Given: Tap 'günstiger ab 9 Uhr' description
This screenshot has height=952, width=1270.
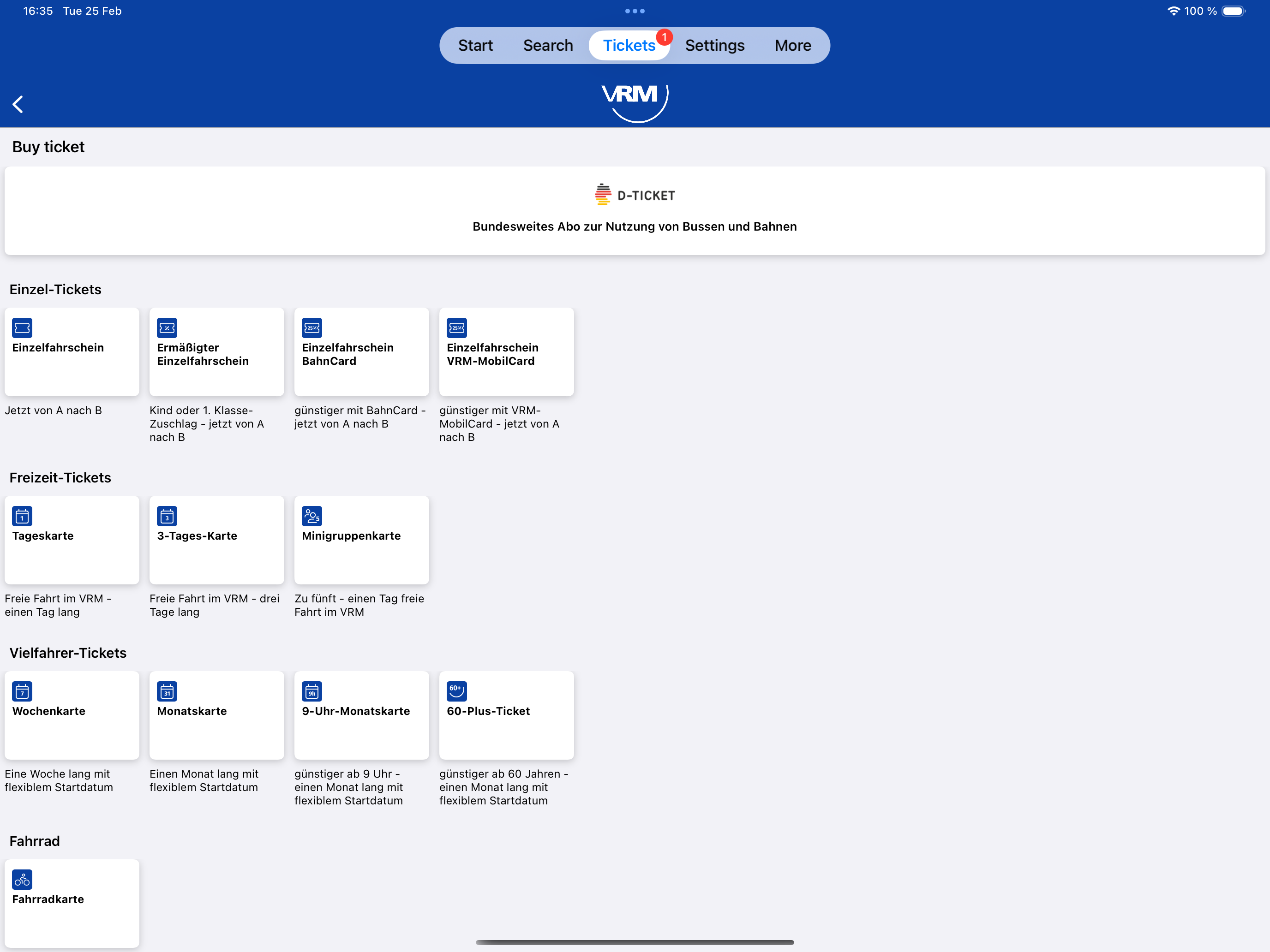Looking at the screenshot, I should (x=348, y=787).
